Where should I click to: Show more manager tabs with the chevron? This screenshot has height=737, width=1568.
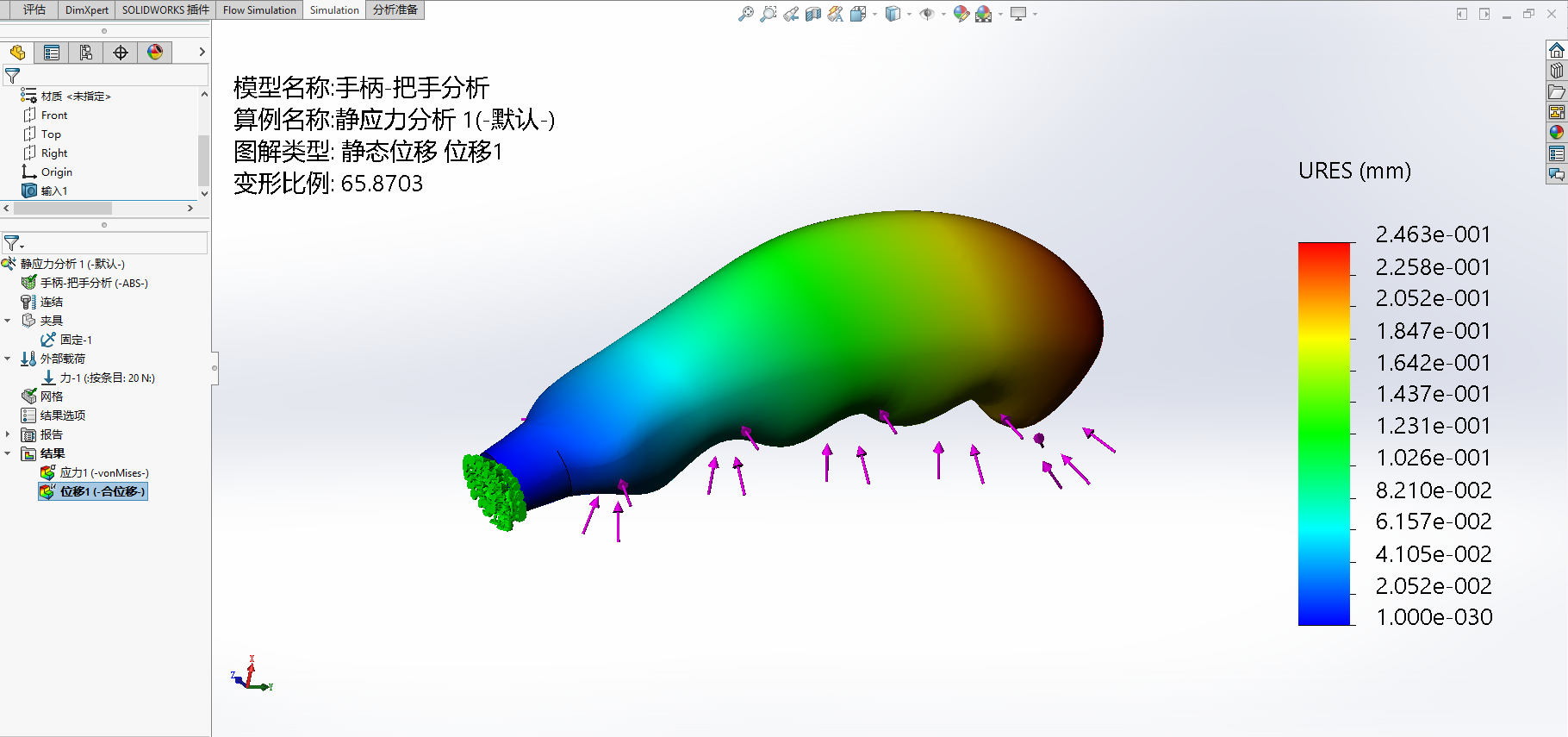pyautogui.click(x=202, y=53)
